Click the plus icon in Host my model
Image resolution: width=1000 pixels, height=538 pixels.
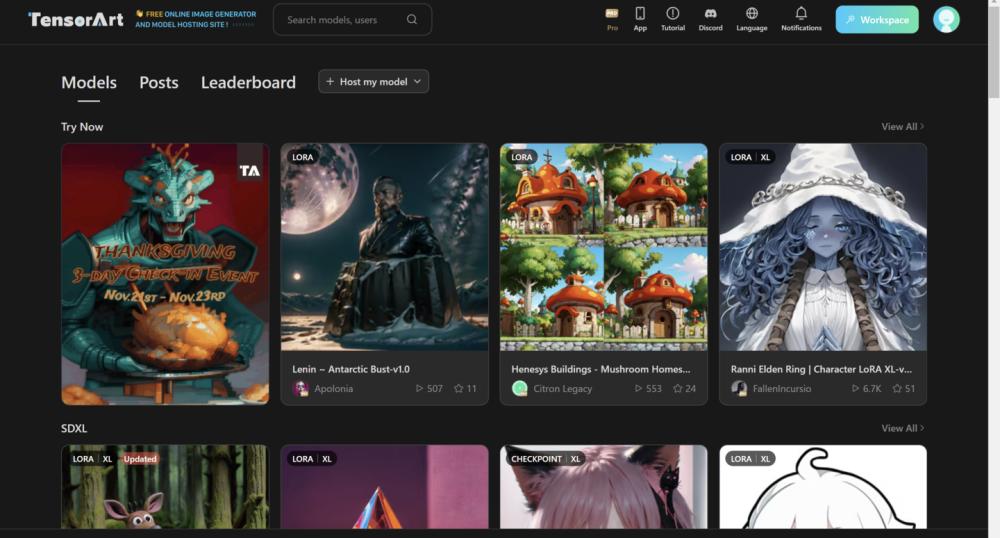point(330,82)
